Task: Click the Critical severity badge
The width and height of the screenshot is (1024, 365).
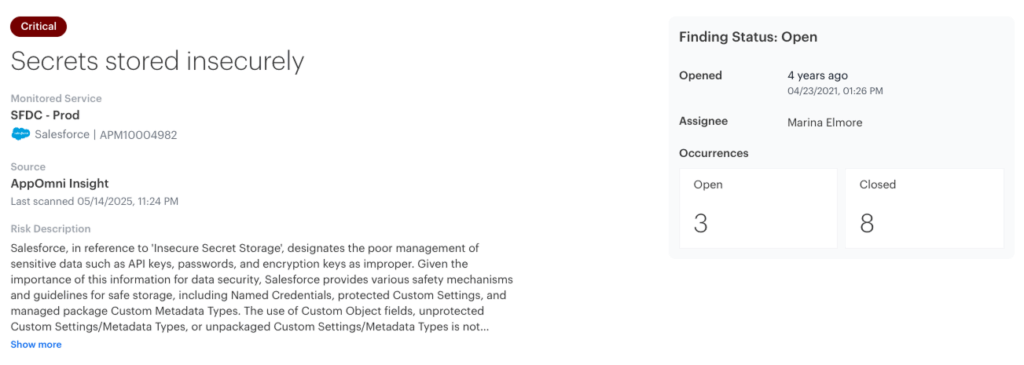Action: 39,27
